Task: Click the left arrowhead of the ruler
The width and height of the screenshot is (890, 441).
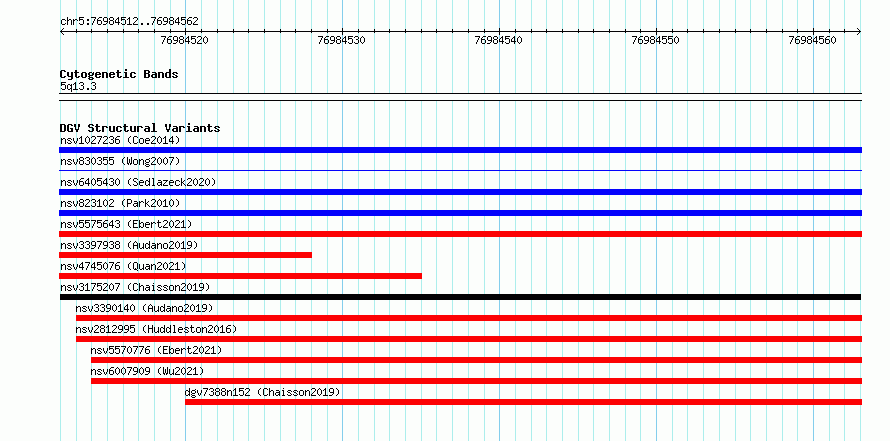Action: 62,32
